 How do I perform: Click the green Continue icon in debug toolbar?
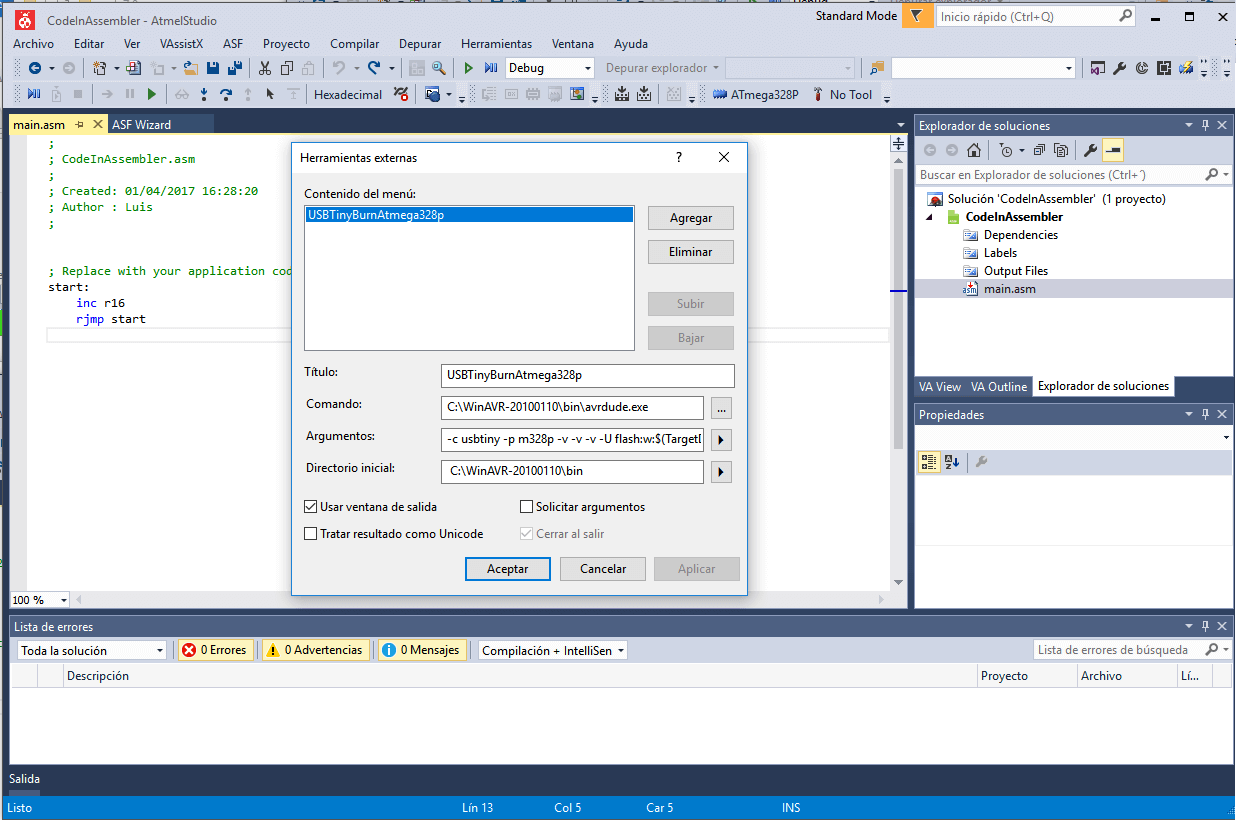pyautogui.click(x=152, y=94)
